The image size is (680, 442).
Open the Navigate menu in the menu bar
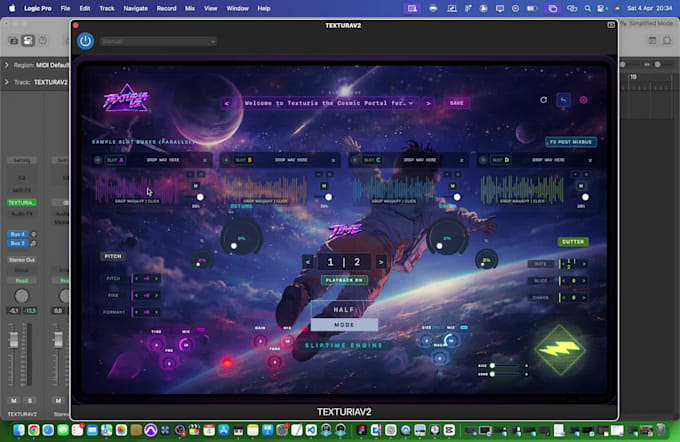[x=135, y=8]
